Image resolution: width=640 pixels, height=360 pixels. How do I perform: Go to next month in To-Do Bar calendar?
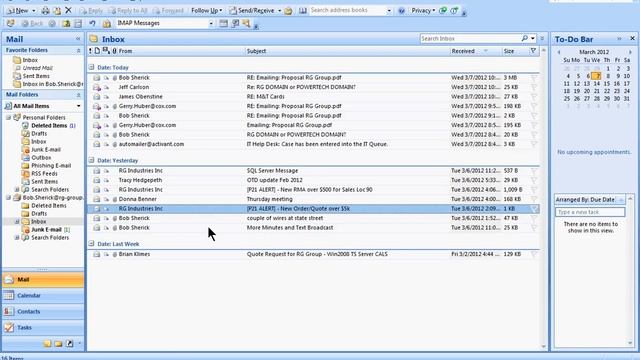click(x=630, y=52)
